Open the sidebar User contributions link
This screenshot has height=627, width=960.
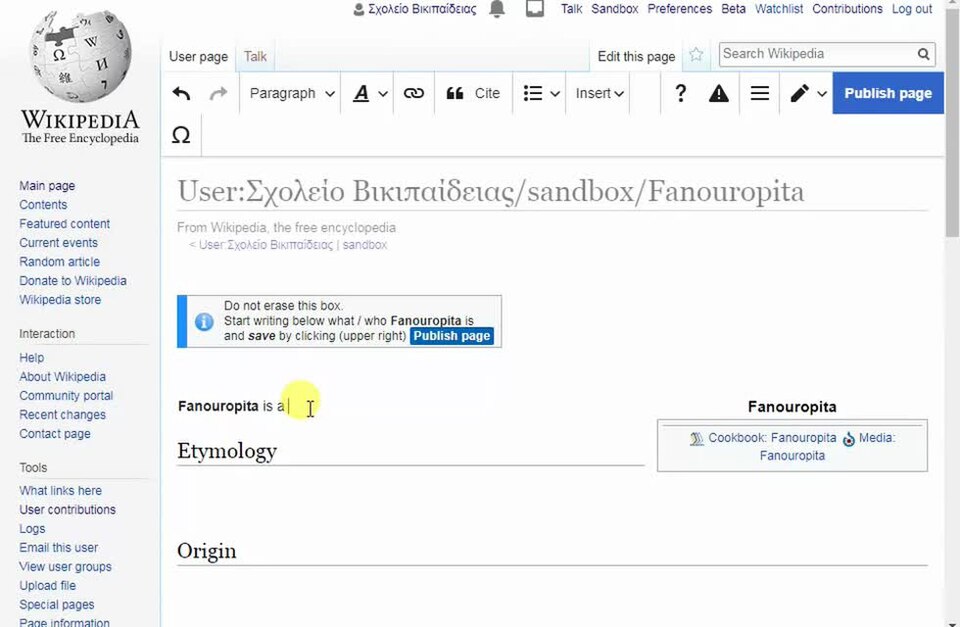[x=67, y=509]
